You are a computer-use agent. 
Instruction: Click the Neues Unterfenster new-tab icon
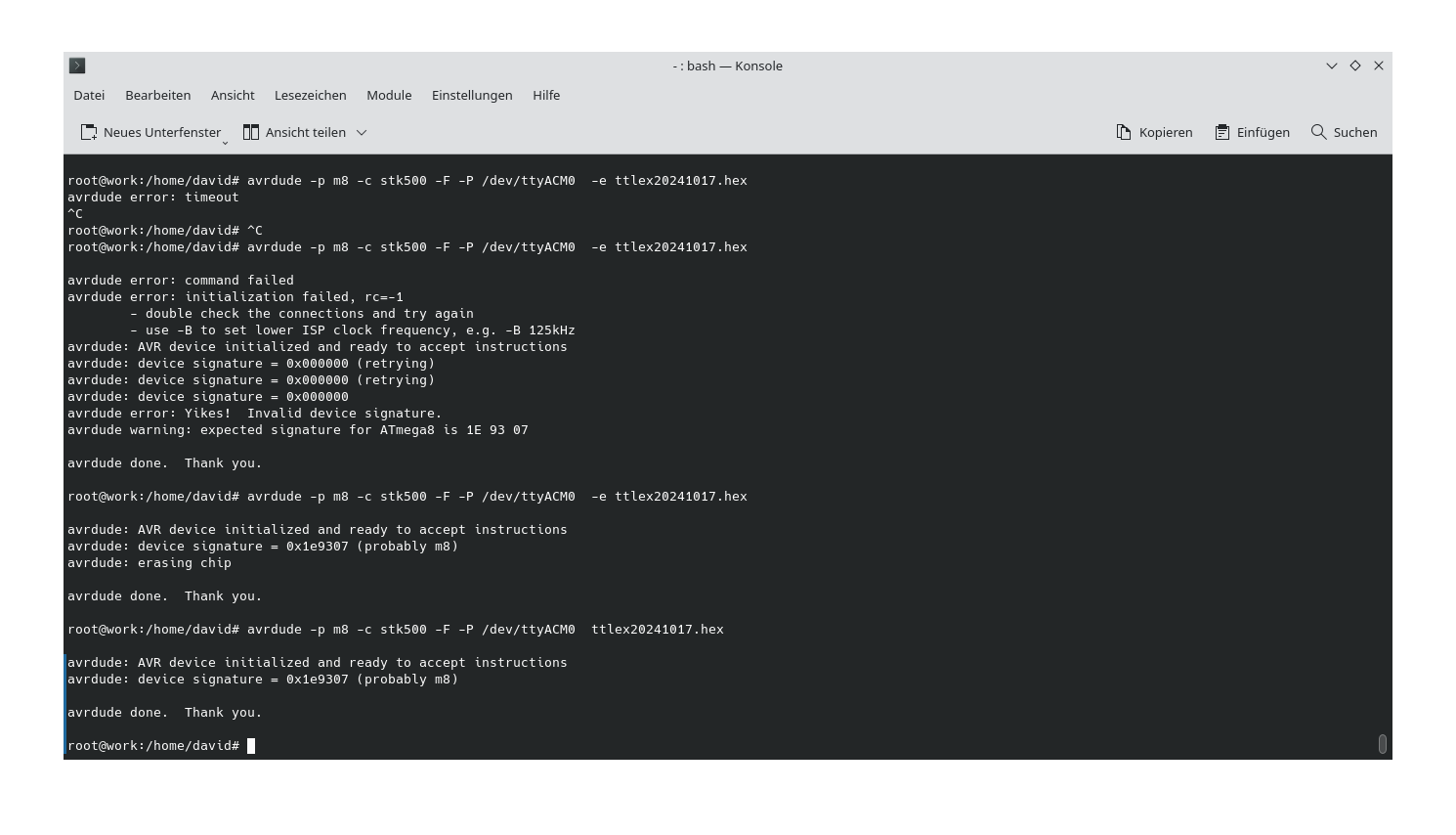tap(88, 132)
